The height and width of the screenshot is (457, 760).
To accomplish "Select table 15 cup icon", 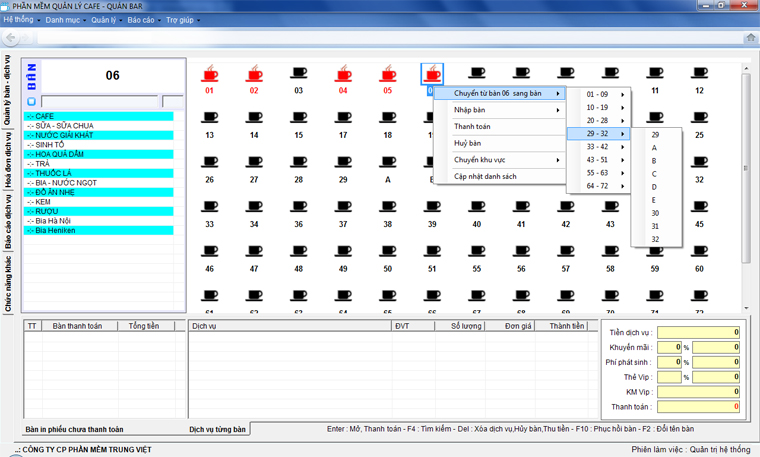I will [299, 118].
